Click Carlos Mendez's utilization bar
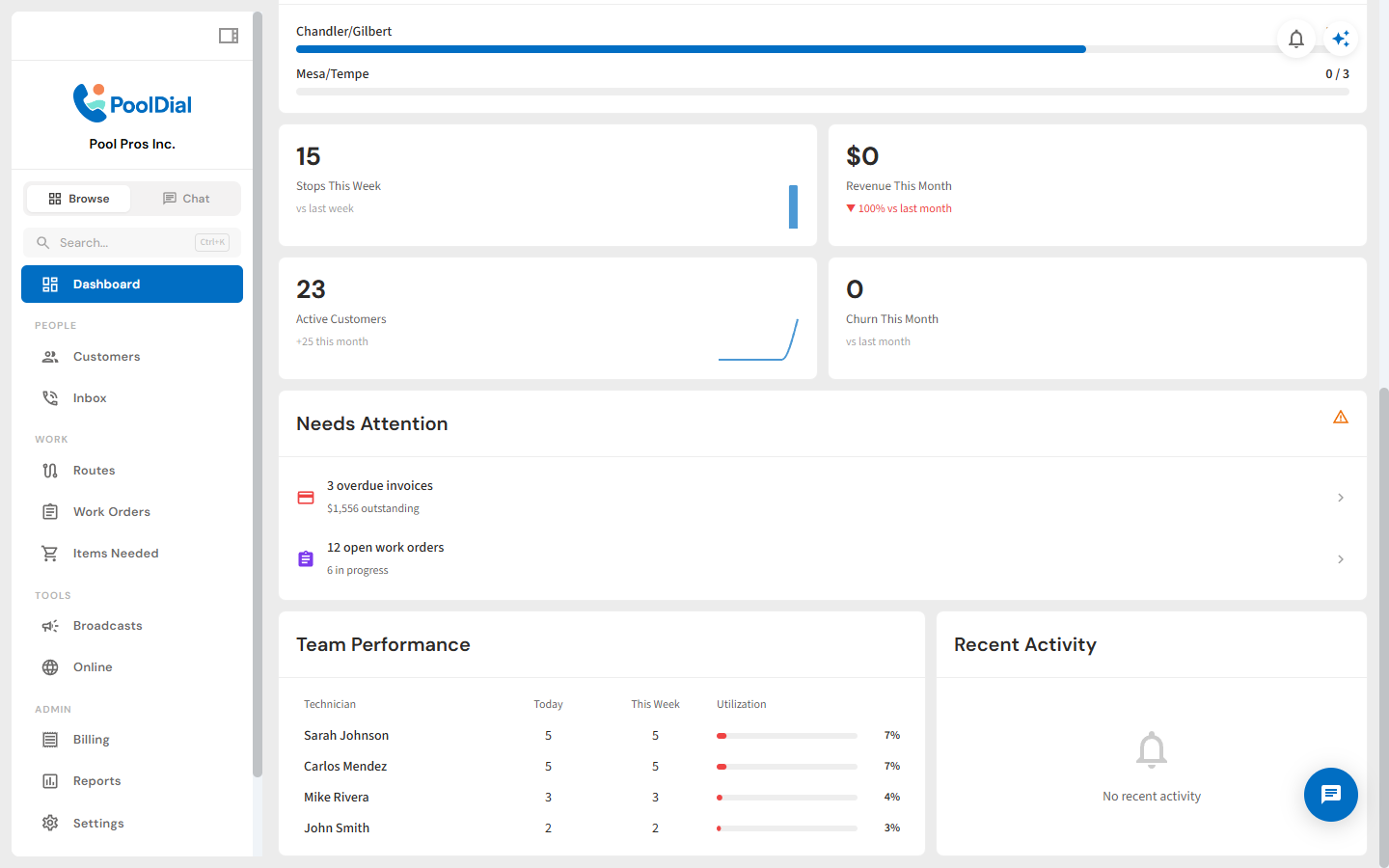The width and height of the screenshot is (1389, 868). tap(787, 767)
